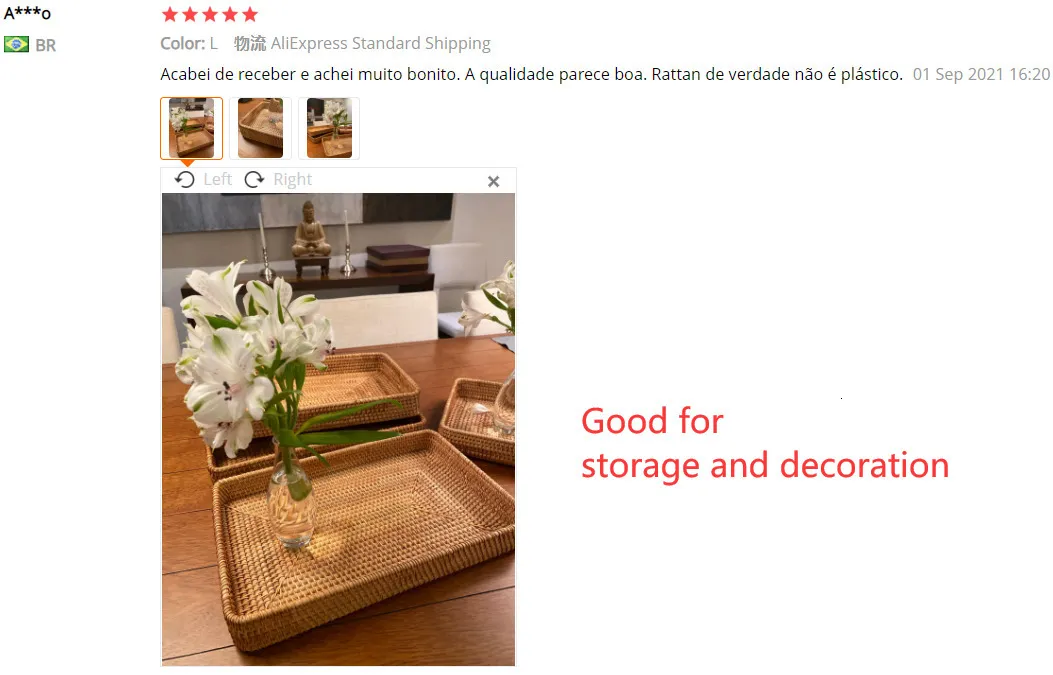Click the third rating star
Image resolution: width=1053 pixels, height=675 pixels.
pos(210,14)
